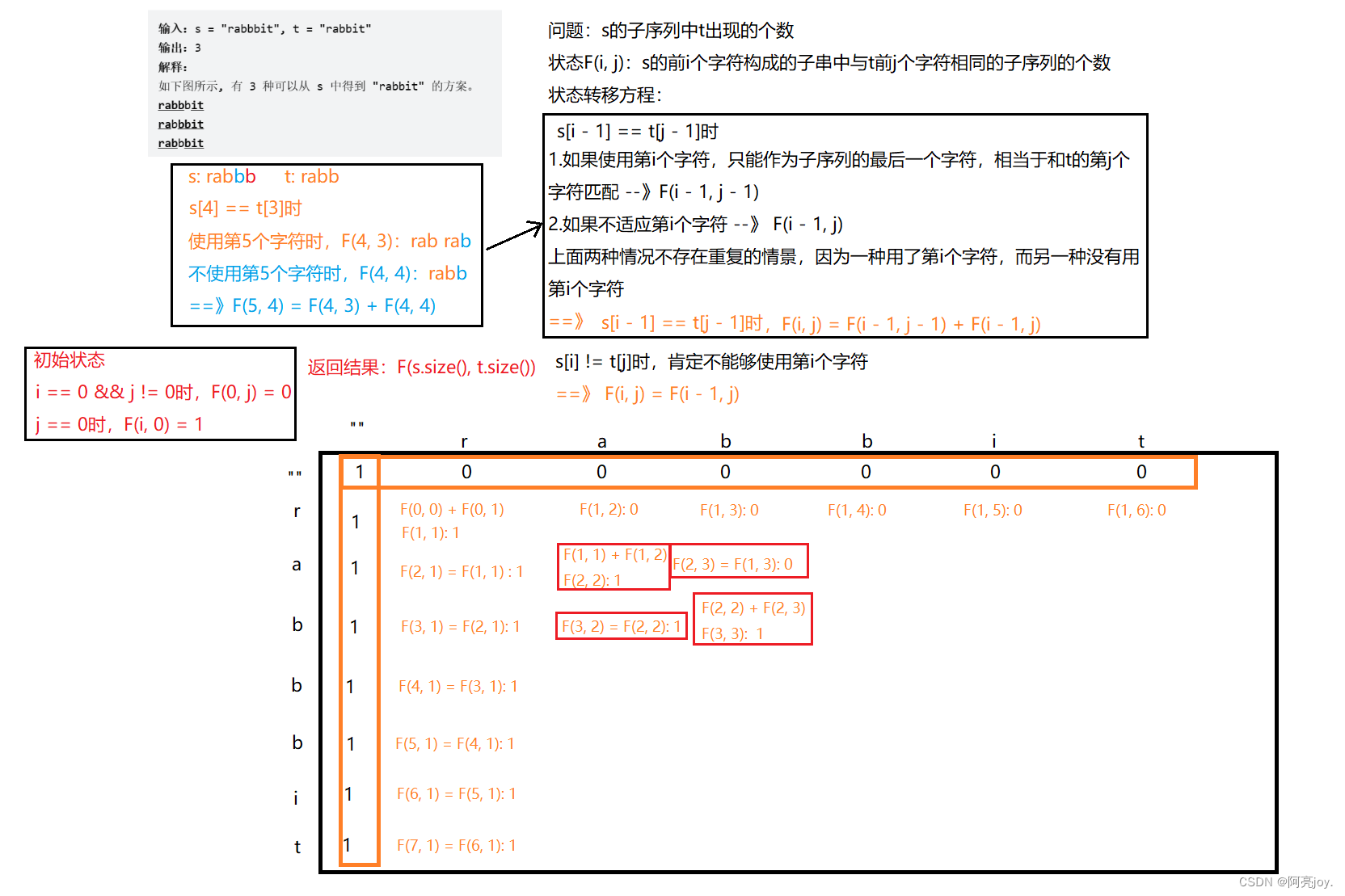Viewport: 1345px width, 896px height.
Task: Click the example line 's: rabbb t: rabb'
Action: click(x=264, y=177)
